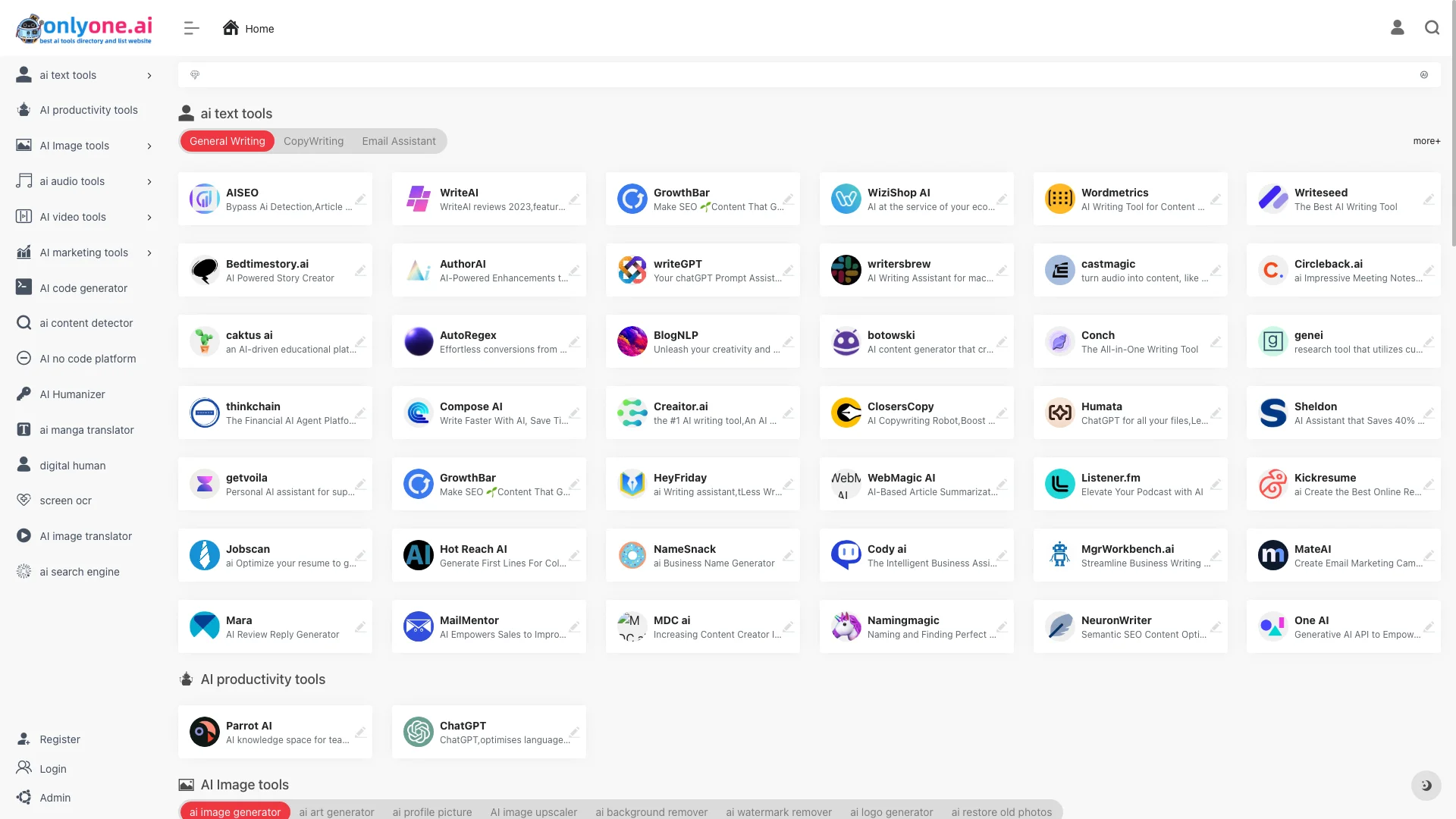Click the caktus ai plant icon

(x=205, y=341)
